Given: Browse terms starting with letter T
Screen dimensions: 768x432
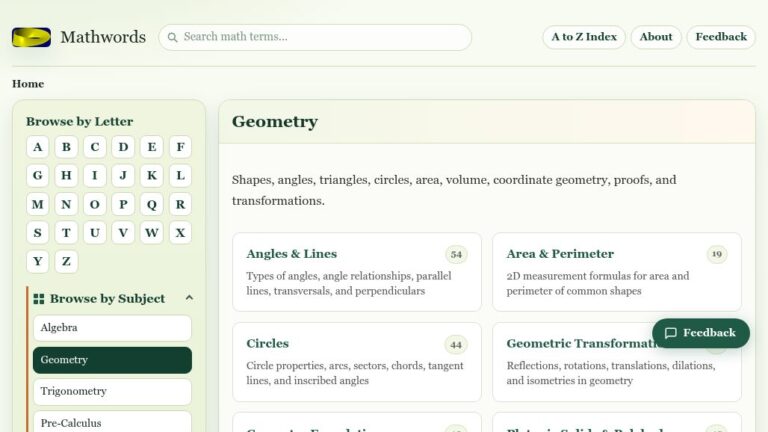Looking at the screenshot, I should 66,233.
